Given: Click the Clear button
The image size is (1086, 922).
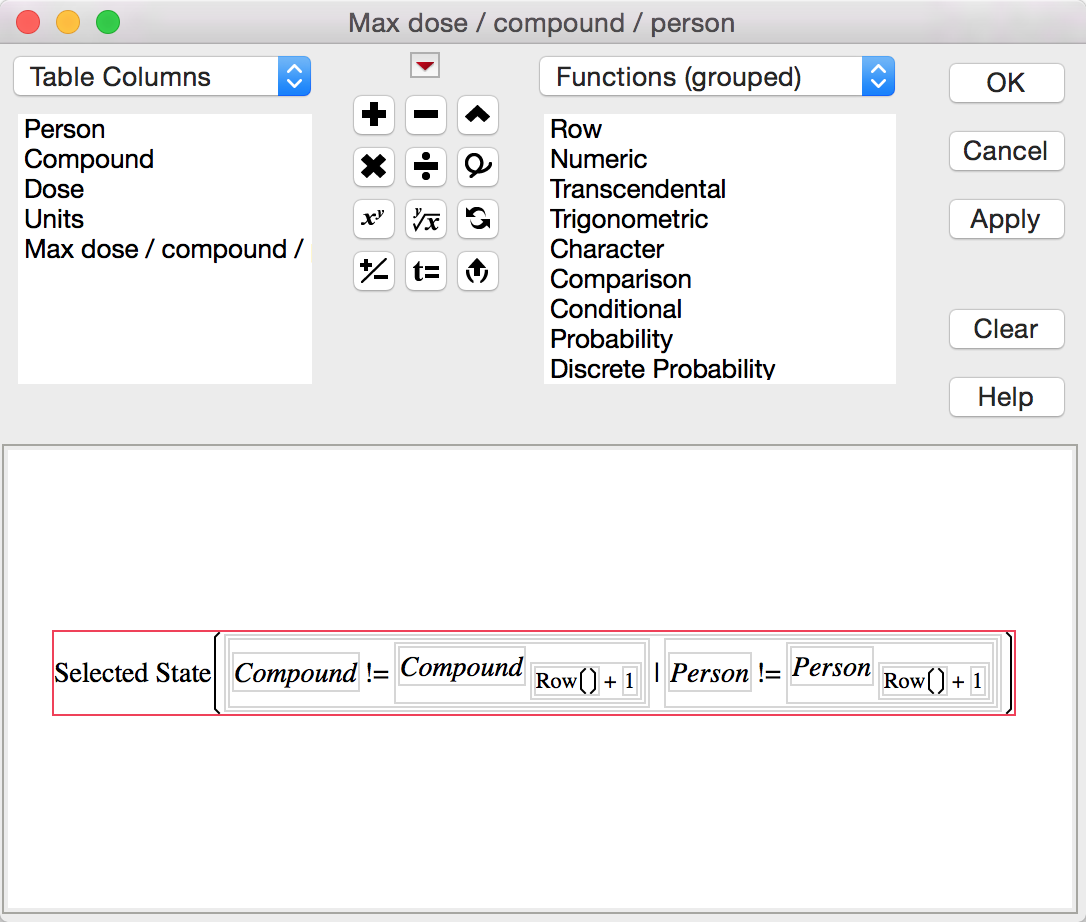Looking at the screenshot, I should click(1006, 329).
